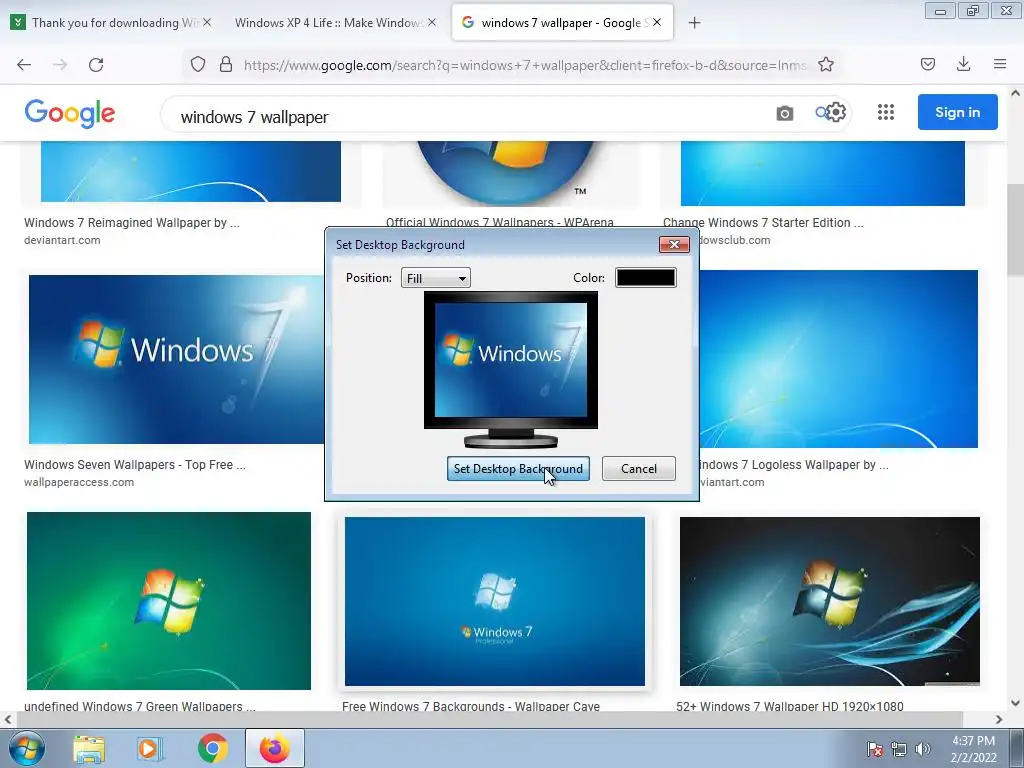The image size is (1024, 768).
Task: Click the Firefox address bar URL
Action: (x=526, y=65)
